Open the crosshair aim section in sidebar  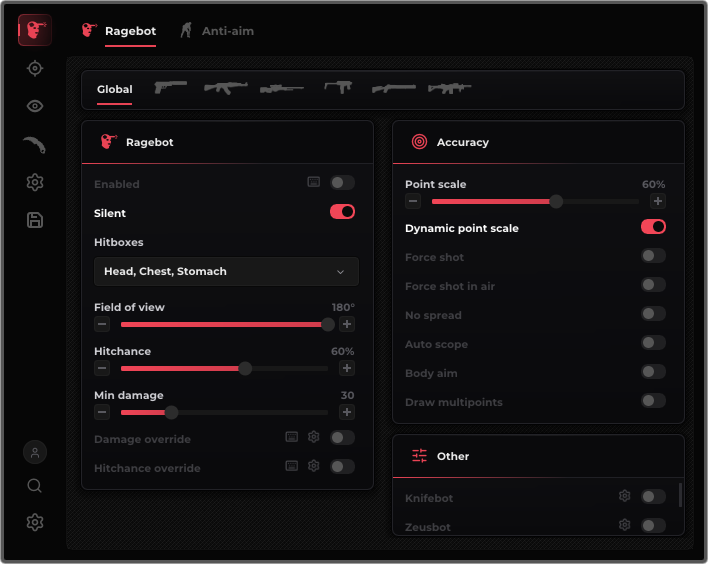point(35,69)
